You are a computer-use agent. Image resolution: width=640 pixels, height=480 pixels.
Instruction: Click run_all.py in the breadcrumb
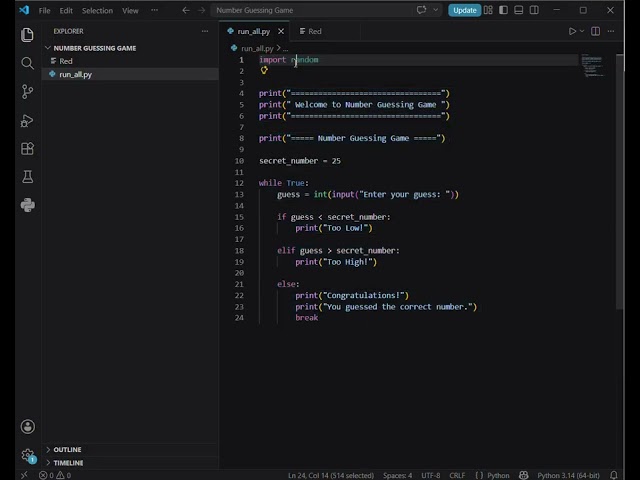pyautogui.click(x=257, y=49)
